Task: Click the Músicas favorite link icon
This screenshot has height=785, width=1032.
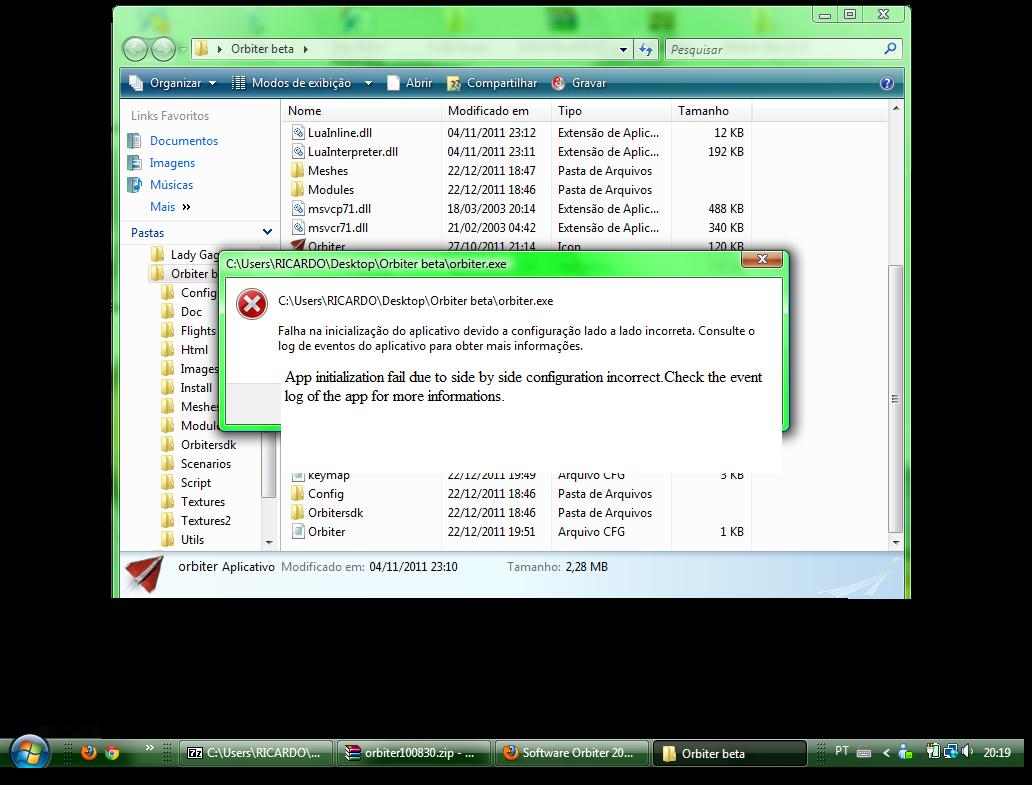Action: 134,185
